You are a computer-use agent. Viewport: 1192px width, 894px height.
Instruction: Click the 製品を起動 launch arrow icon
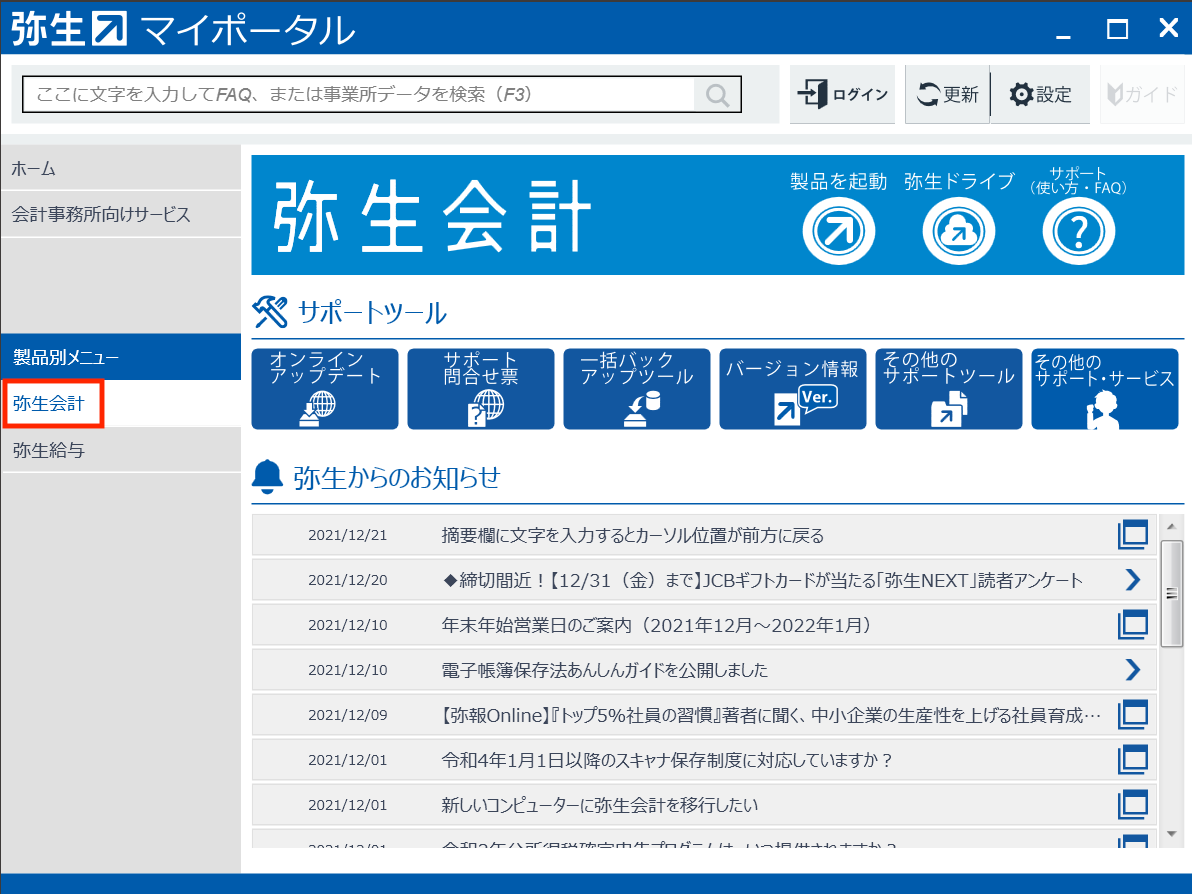pyautogui.click(x=838, y=232)
